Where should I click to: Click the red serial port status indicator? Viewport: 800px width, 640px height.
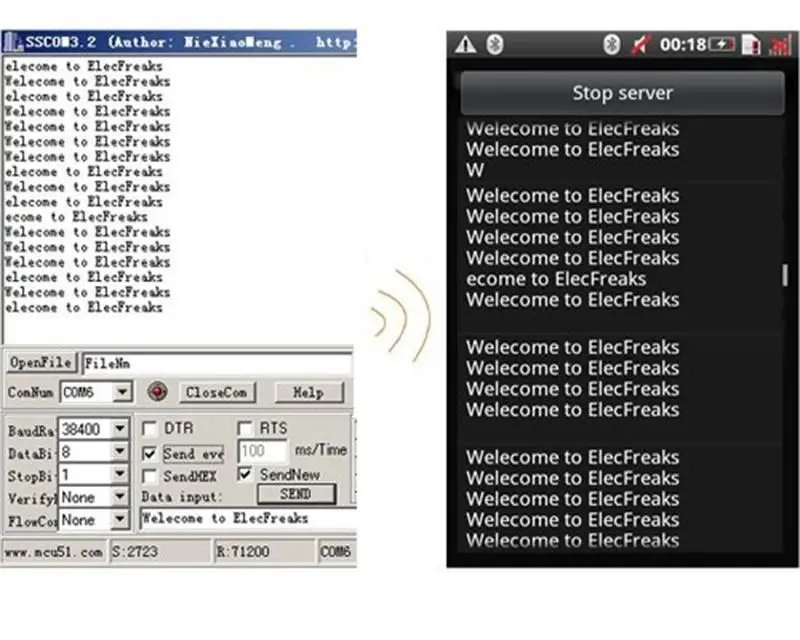[157, 392]
